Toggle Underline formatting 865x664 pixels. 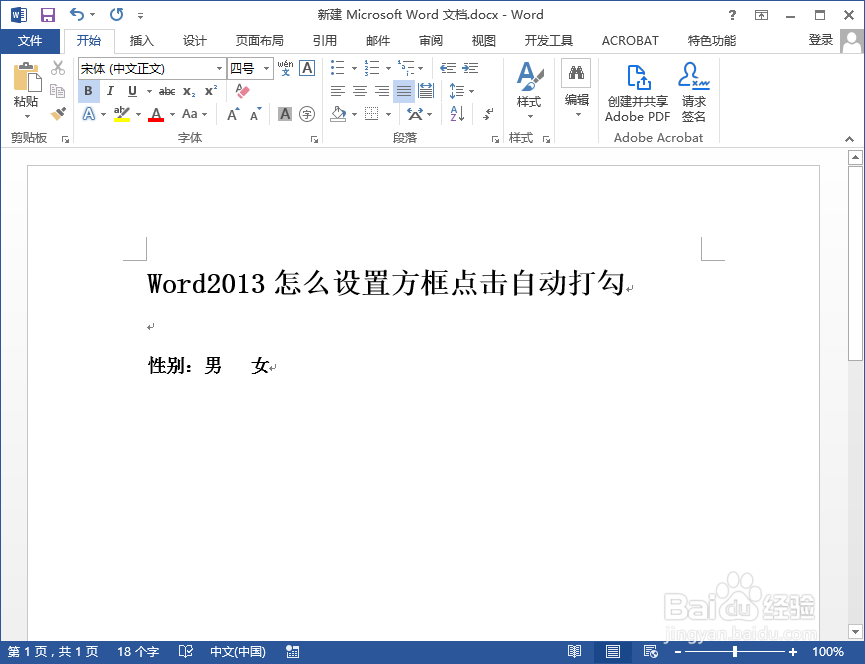[x=132, y=91]
